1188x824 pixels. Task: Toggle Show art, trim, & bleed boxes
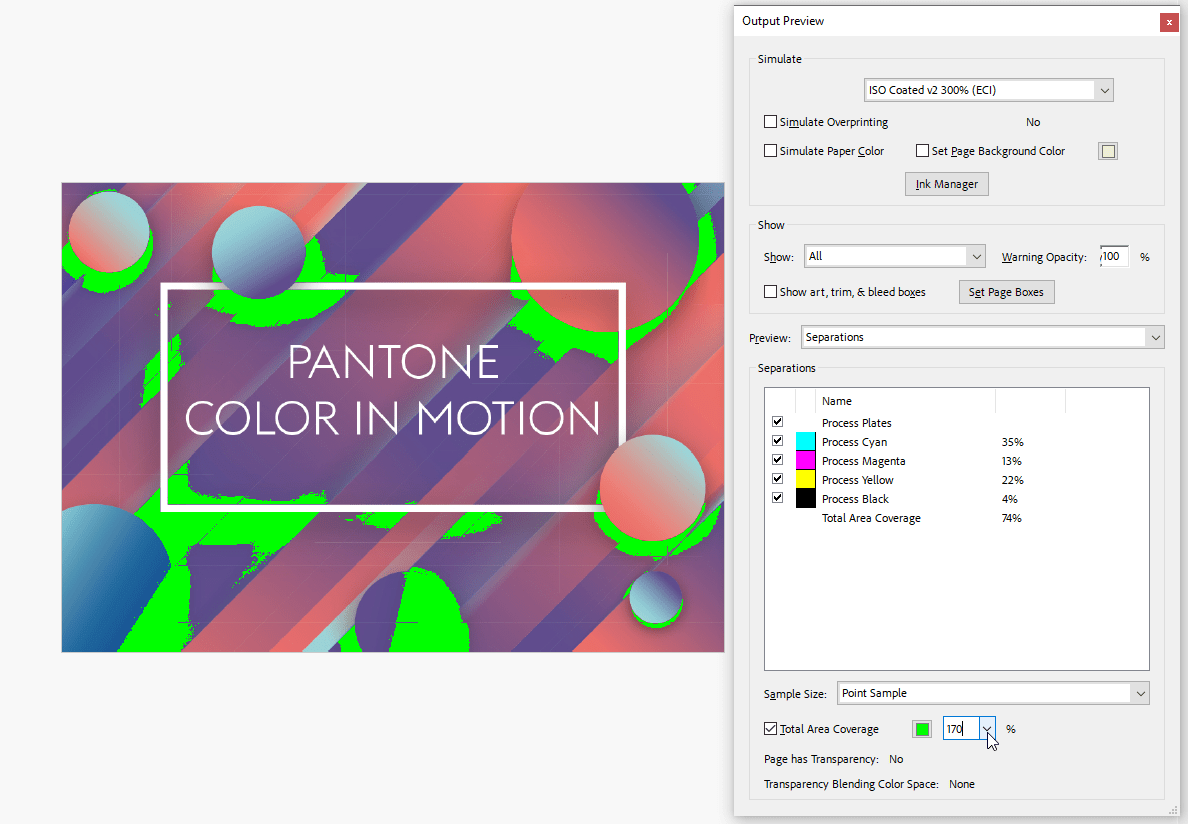pos(770,292)
